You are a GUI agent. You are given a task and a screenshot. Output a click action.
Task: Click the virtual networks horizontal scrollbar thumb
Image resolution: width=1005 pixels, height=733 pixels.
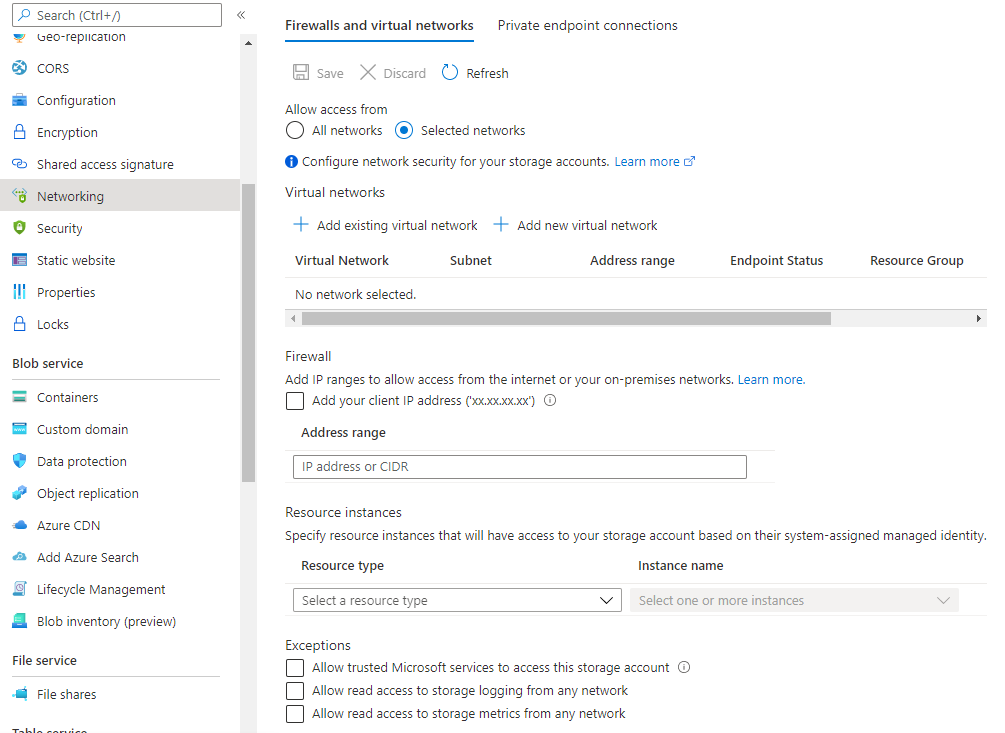tap(567, 318)
